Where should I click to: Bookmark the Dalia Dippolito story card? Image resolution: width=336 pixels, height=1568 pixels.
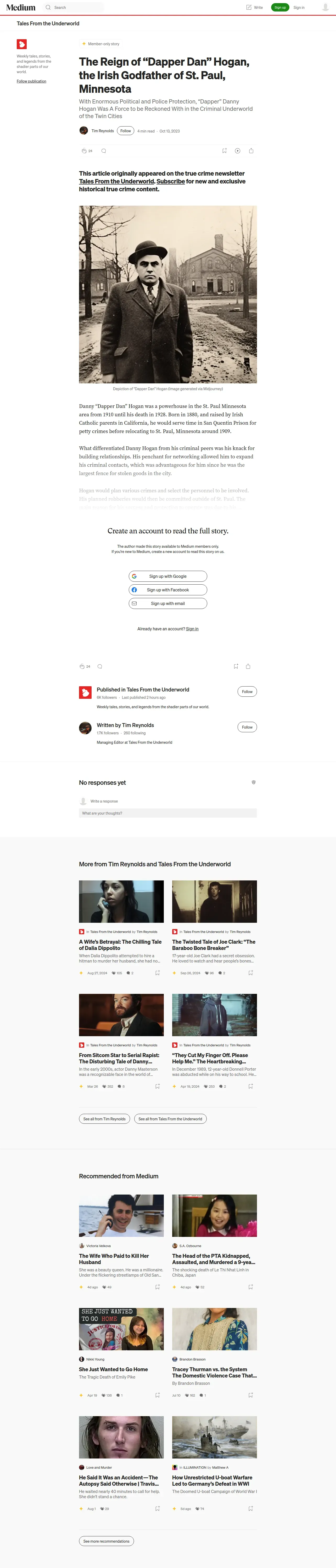(x=157, y=973)
